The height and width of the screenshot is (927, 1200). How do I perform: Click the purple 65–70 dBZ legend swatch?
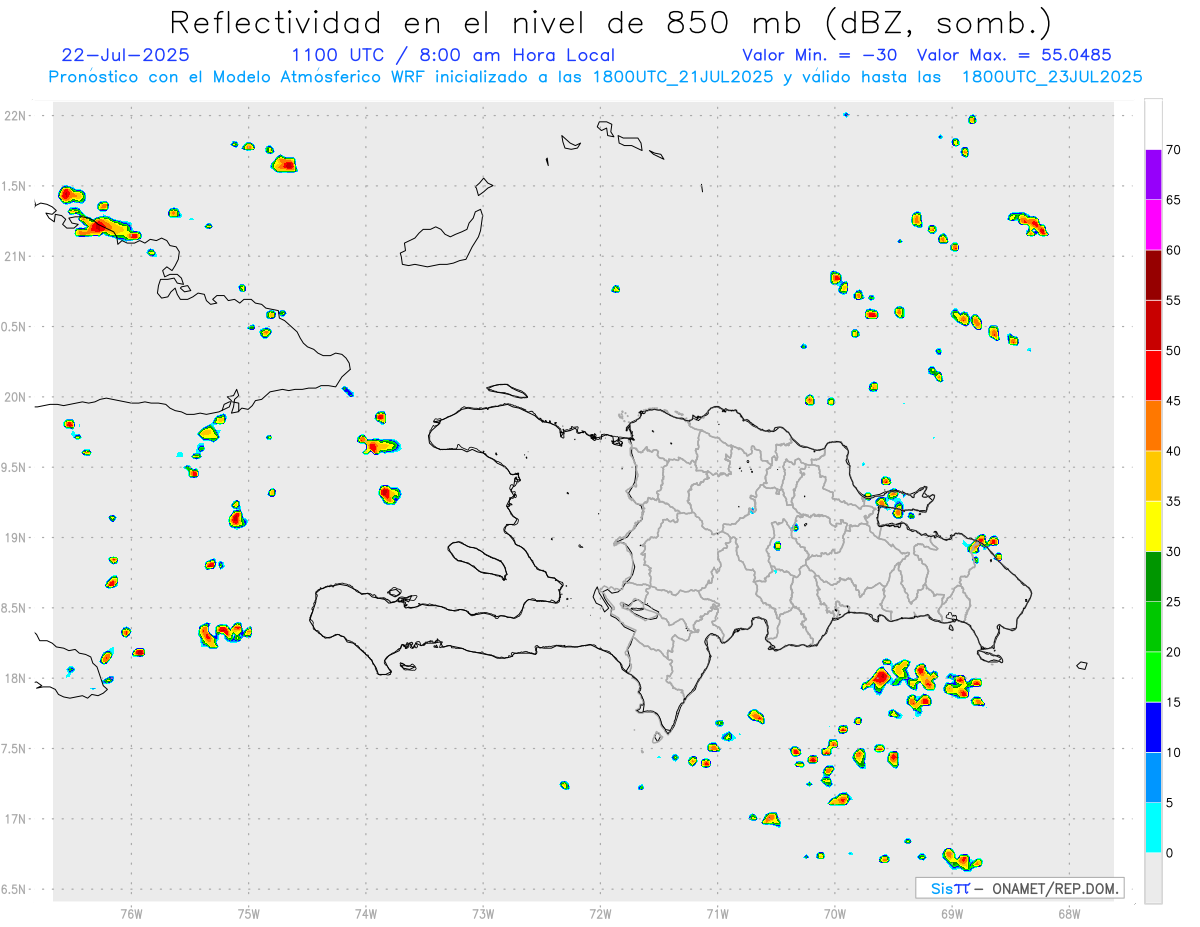1153,174
